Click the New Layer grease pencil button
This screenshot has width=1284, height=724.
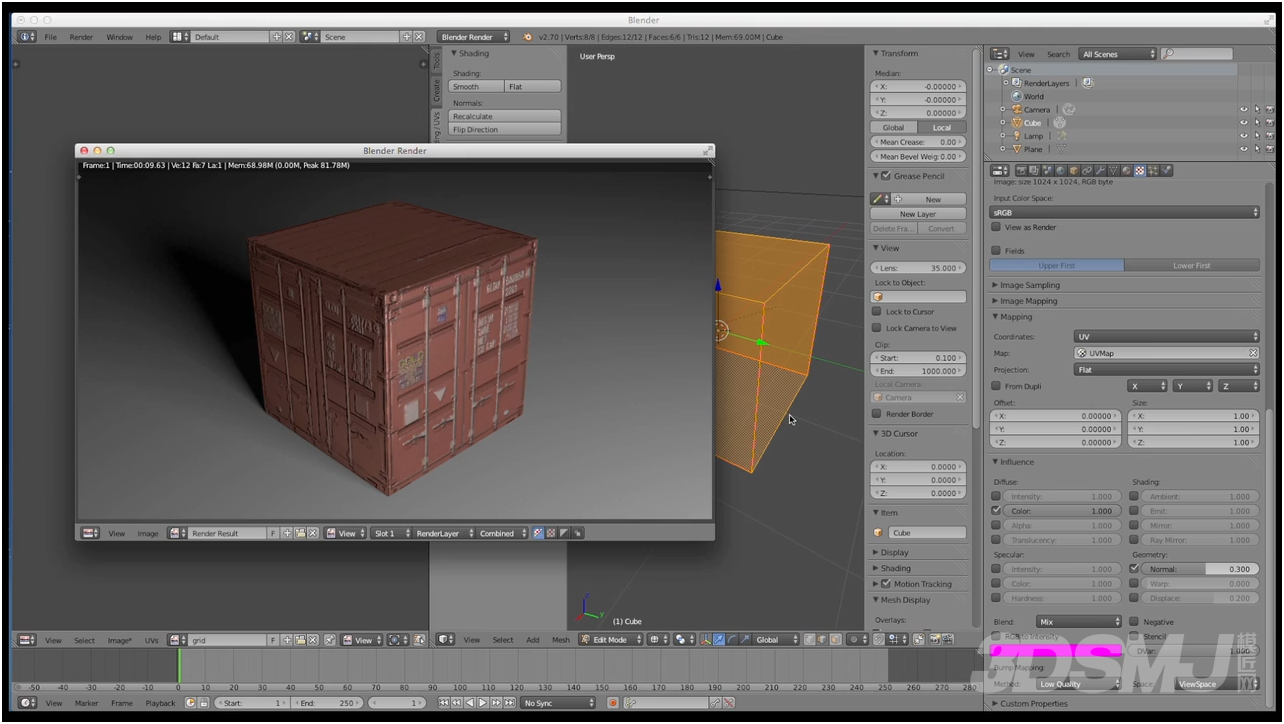918,214
